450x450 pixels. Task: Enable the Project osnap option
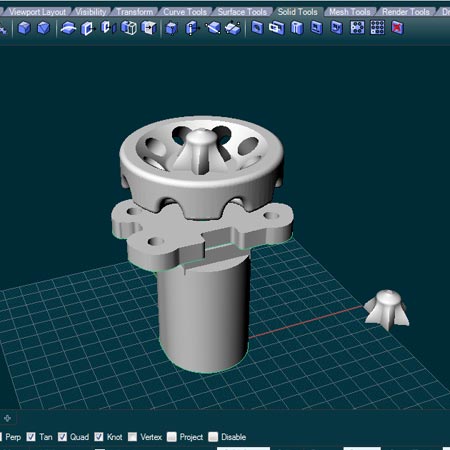click(172, 437)
